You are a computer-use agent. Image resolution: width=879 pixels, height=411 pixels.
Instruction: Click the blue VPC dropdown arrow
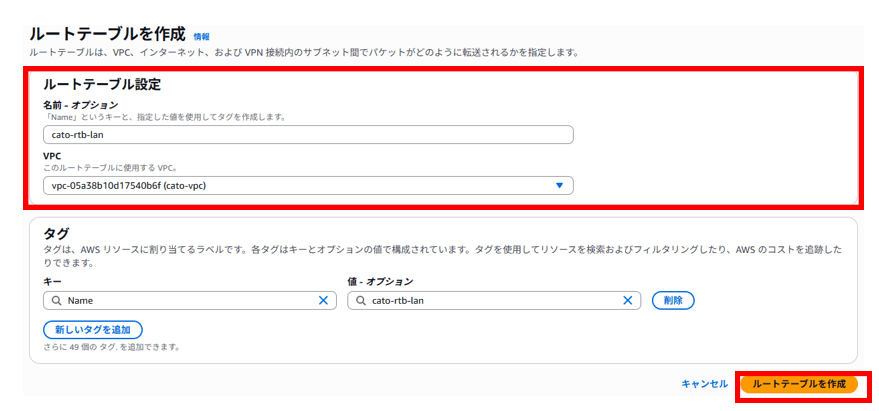pyautogui.click(x=559, y=185)
